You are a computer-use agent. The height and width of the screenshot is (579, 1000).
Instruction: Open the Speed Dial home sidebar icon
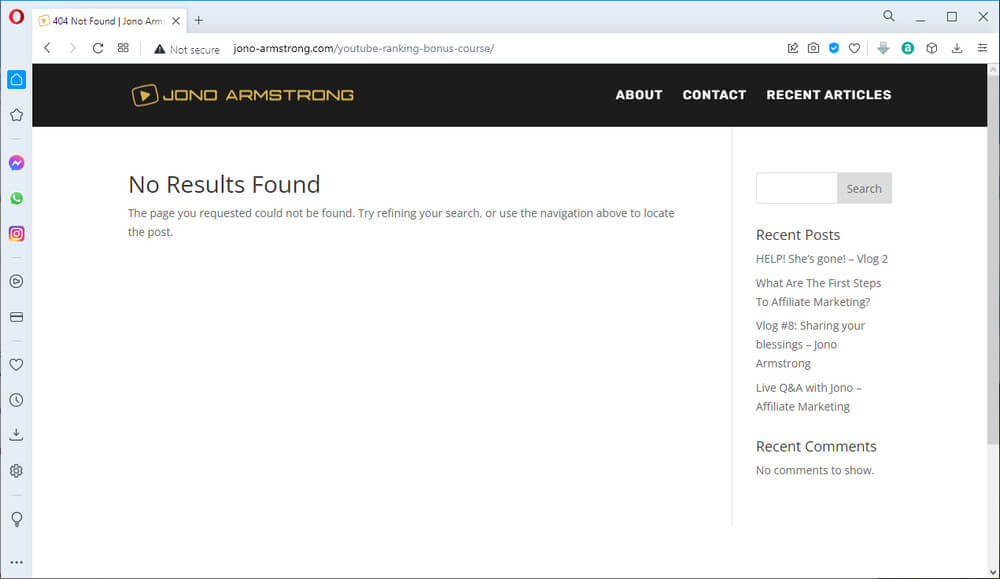pyautogui.click(x=17, y=79)
